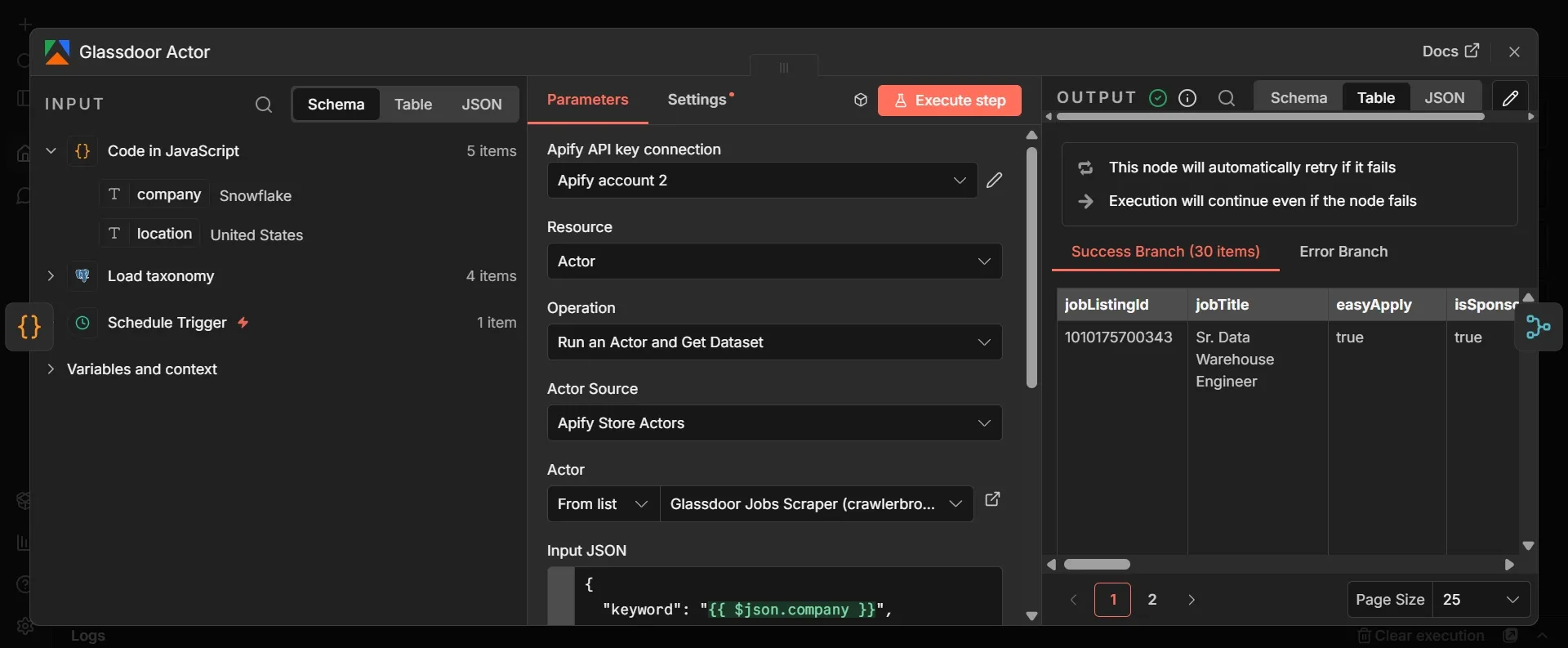This screenshot has height=648, width=1568.
Task: Select the location field pill
Action: 149,234
